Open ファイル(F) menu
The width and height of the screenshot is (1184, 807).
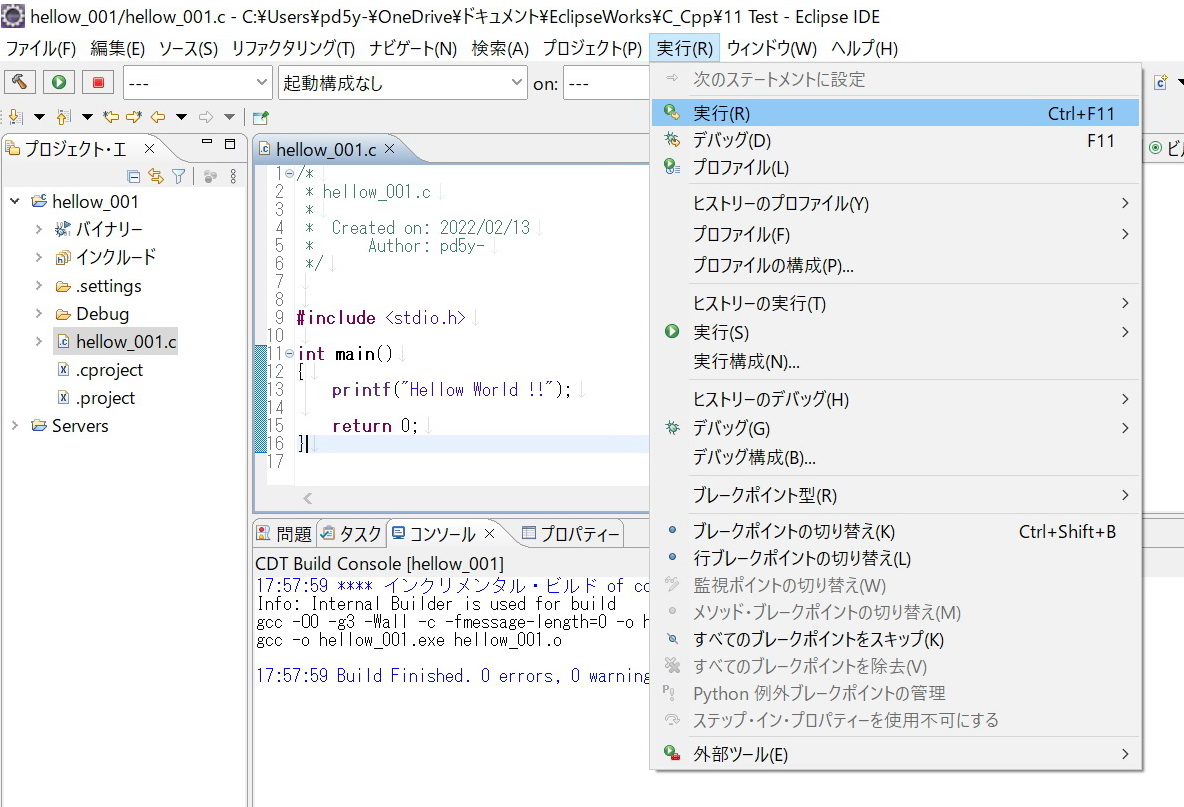tap(41, 48)
